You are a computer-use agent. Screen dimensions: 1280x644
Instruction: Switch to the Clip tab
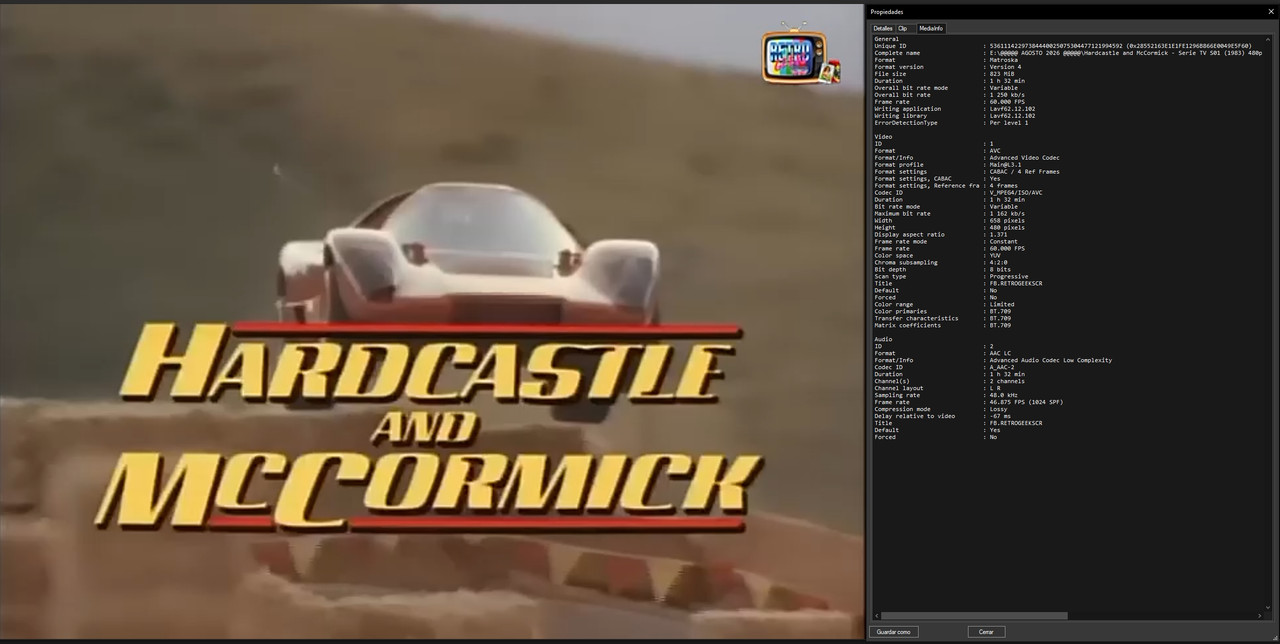[903, 28]
